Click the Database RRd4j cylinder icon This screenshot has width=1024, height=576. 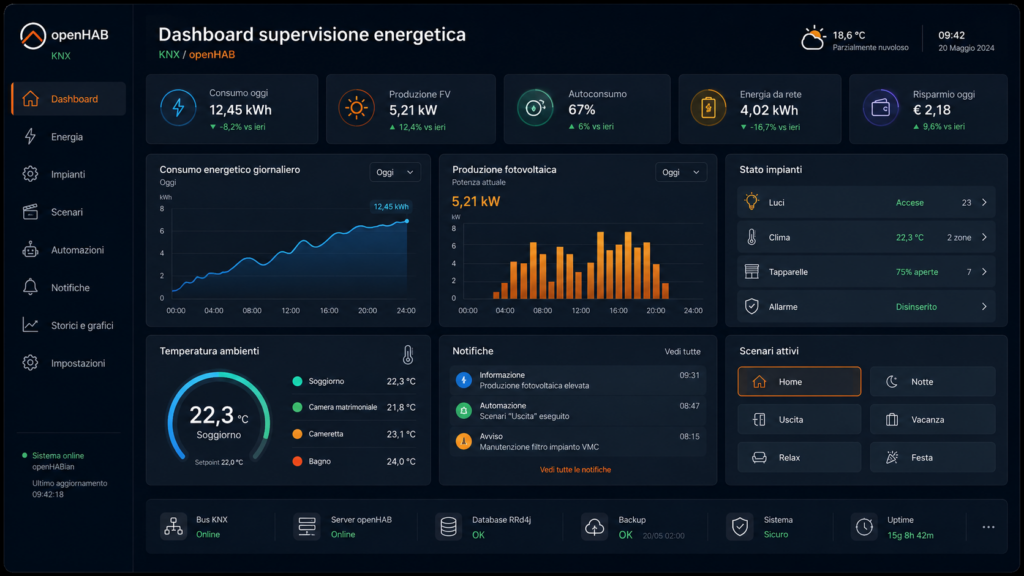[x=449, y=526]
